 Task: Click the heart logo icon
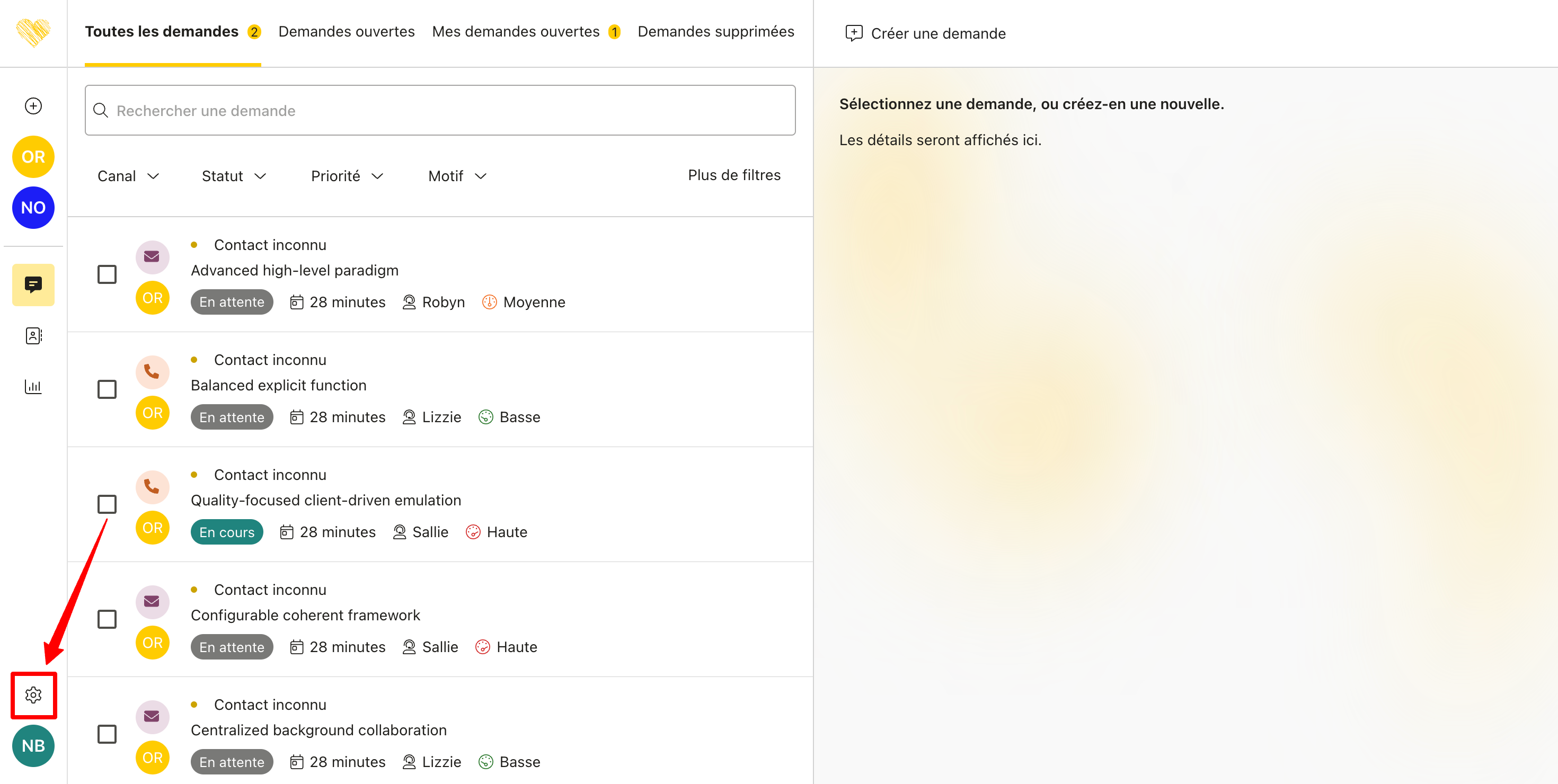[x=33, y=33]
